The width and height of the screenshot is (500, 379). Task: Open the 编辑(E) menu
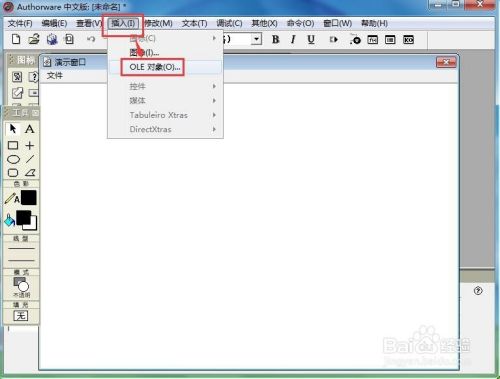(54, 23)
